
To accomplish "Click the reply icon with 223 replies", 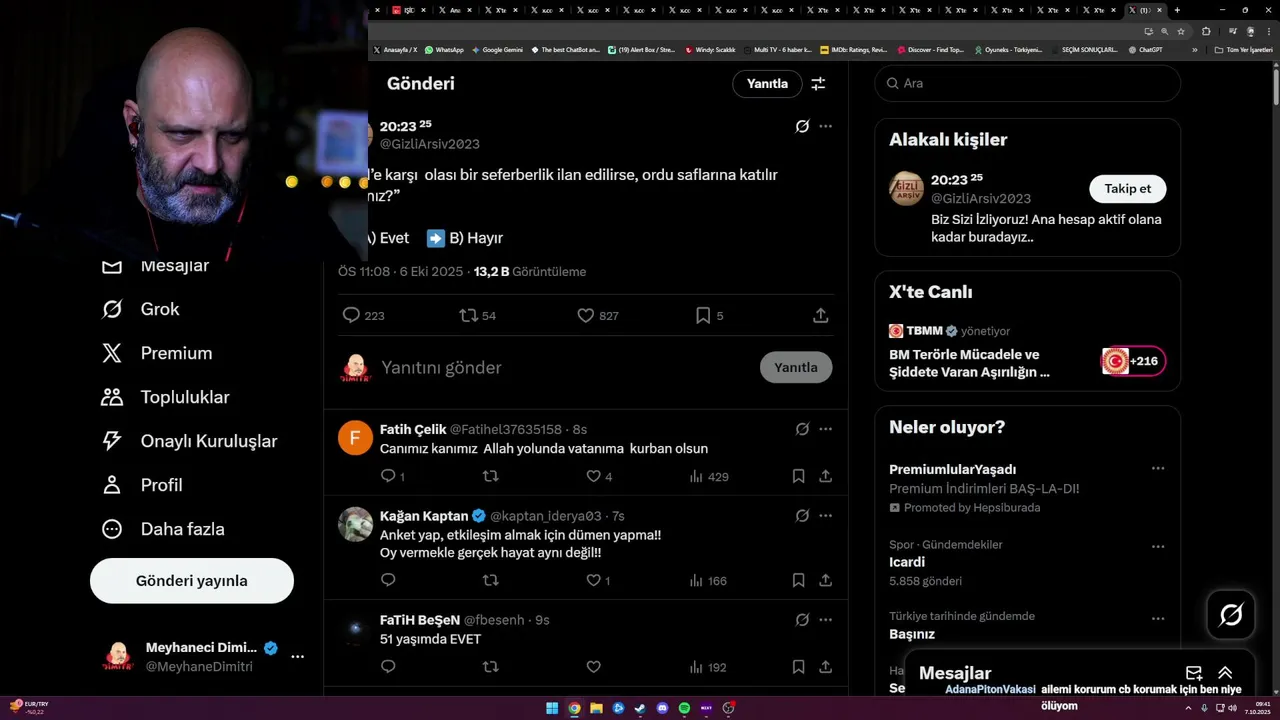I will (x=363, y=315).
